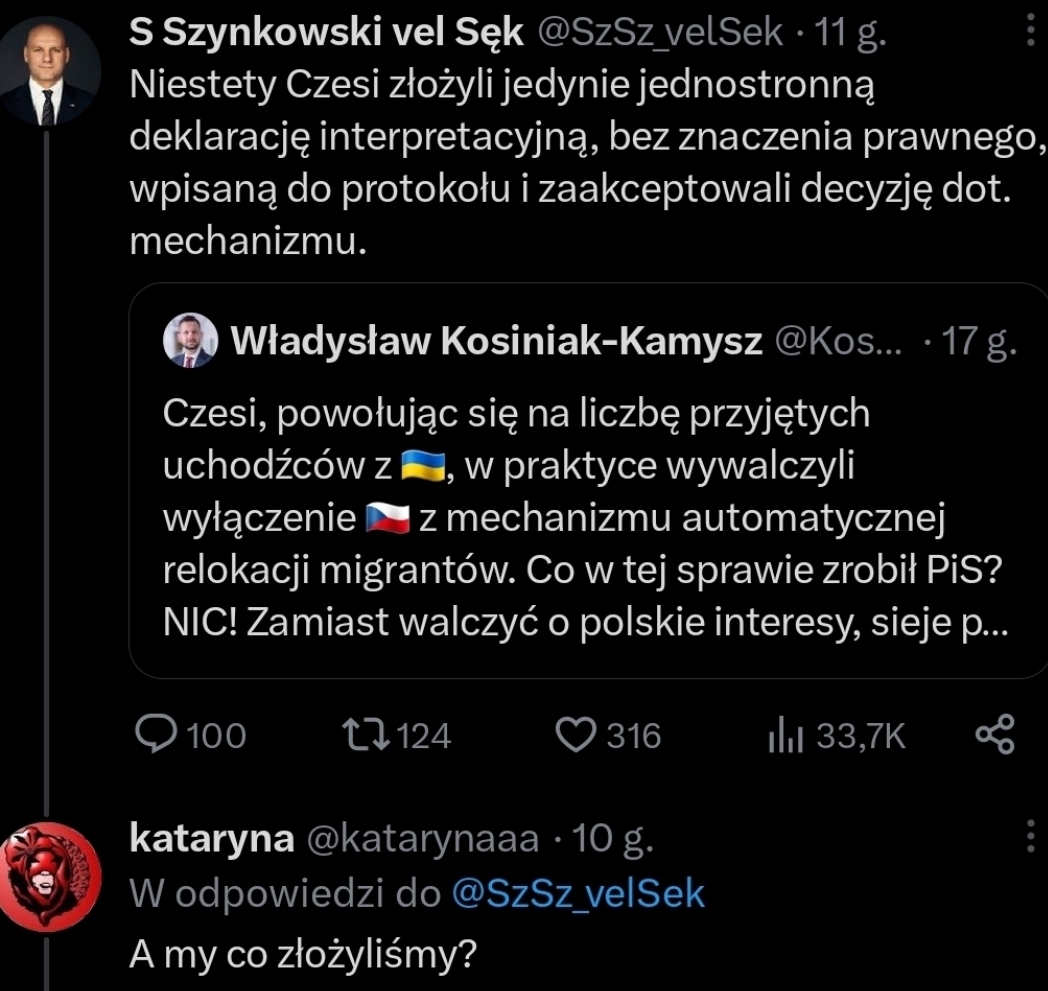Click the kataryna display name
The height and width of the screenshot is (991, 1048).
[x=212, y=838]
